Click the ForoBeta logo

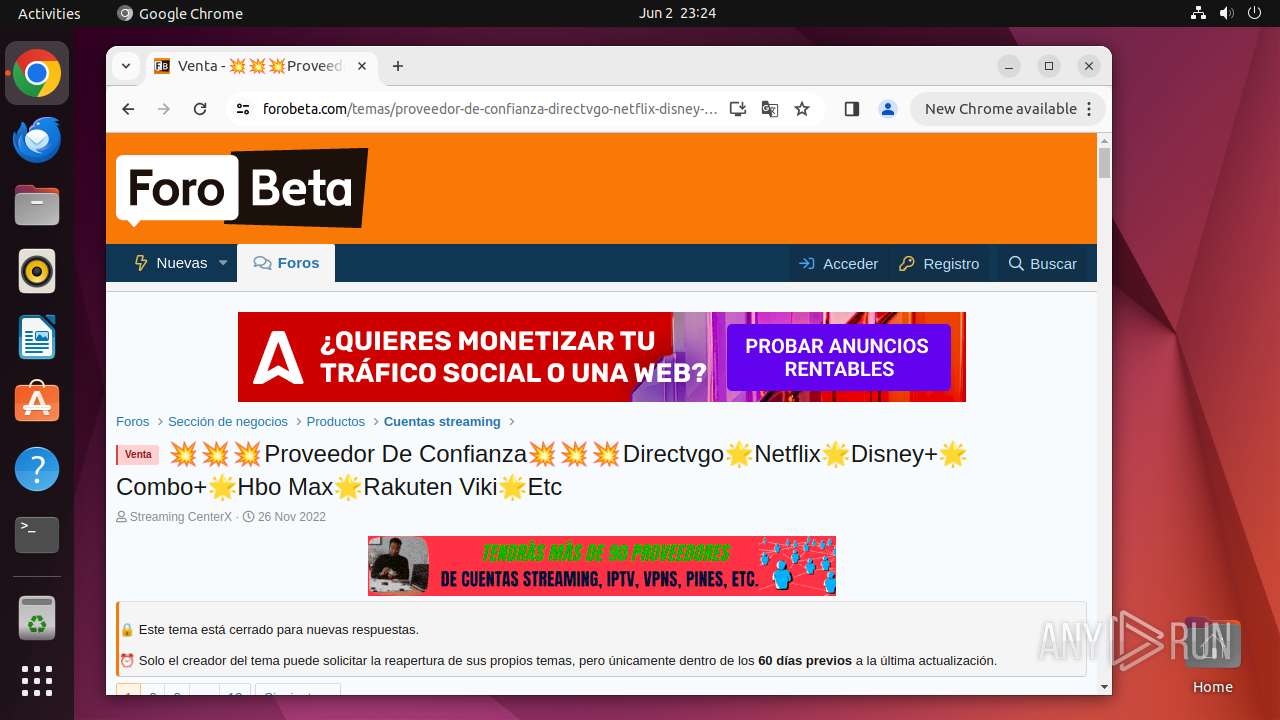pos(242,188)
